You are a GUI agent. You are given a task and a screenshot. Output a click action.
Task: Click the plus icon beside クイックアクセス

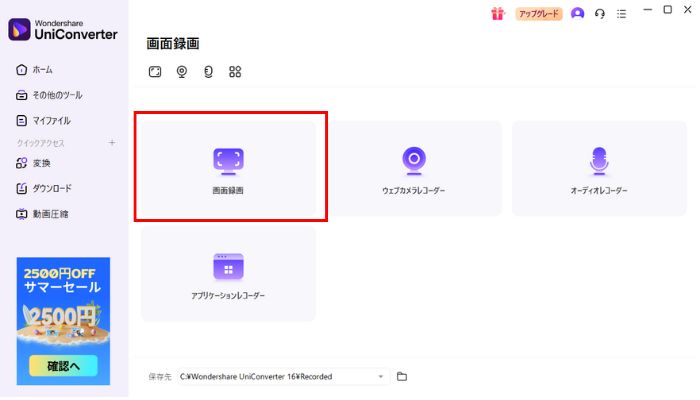click(112, 143)
